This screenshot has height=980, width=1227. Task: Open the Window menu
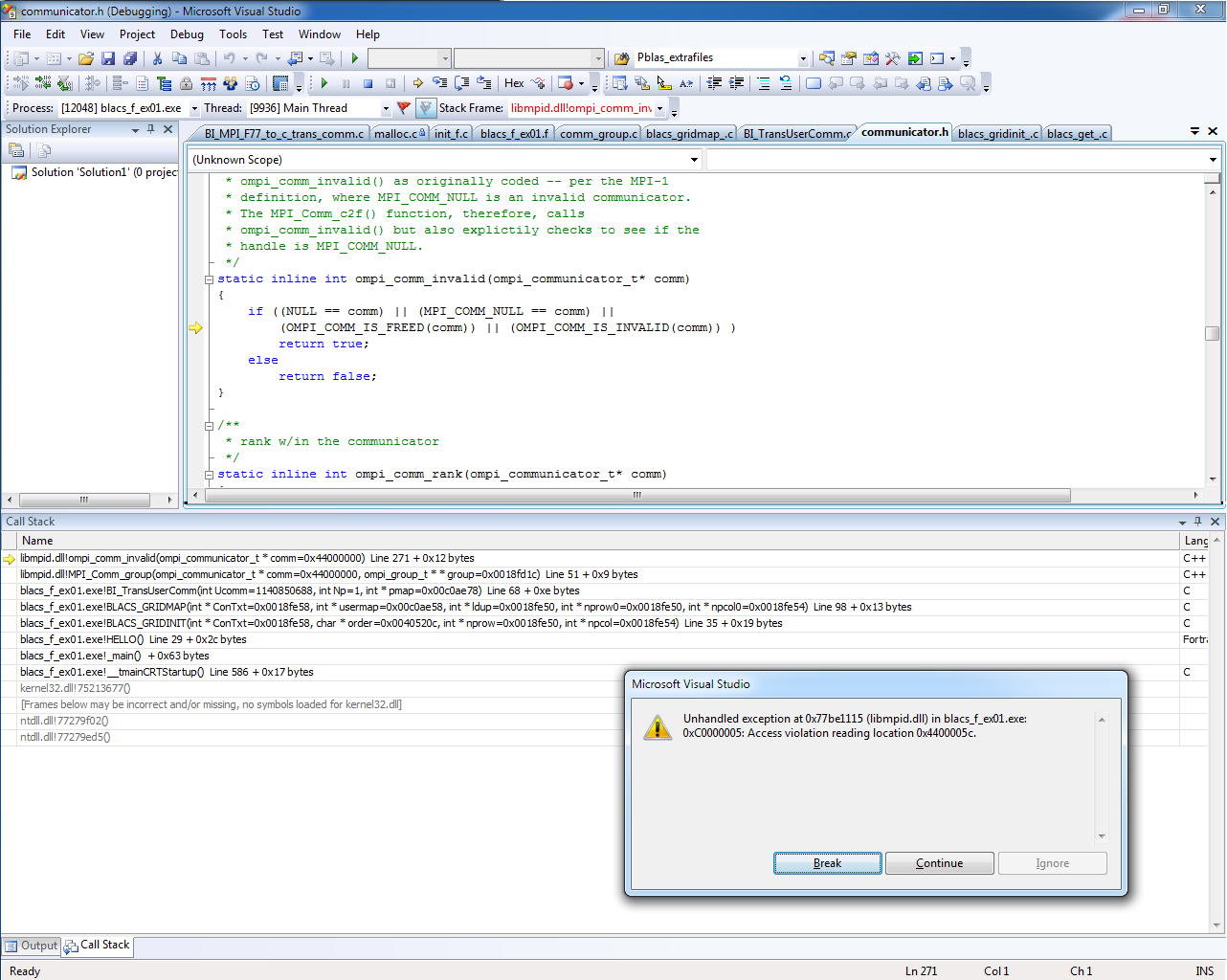[x=320, y=34]
